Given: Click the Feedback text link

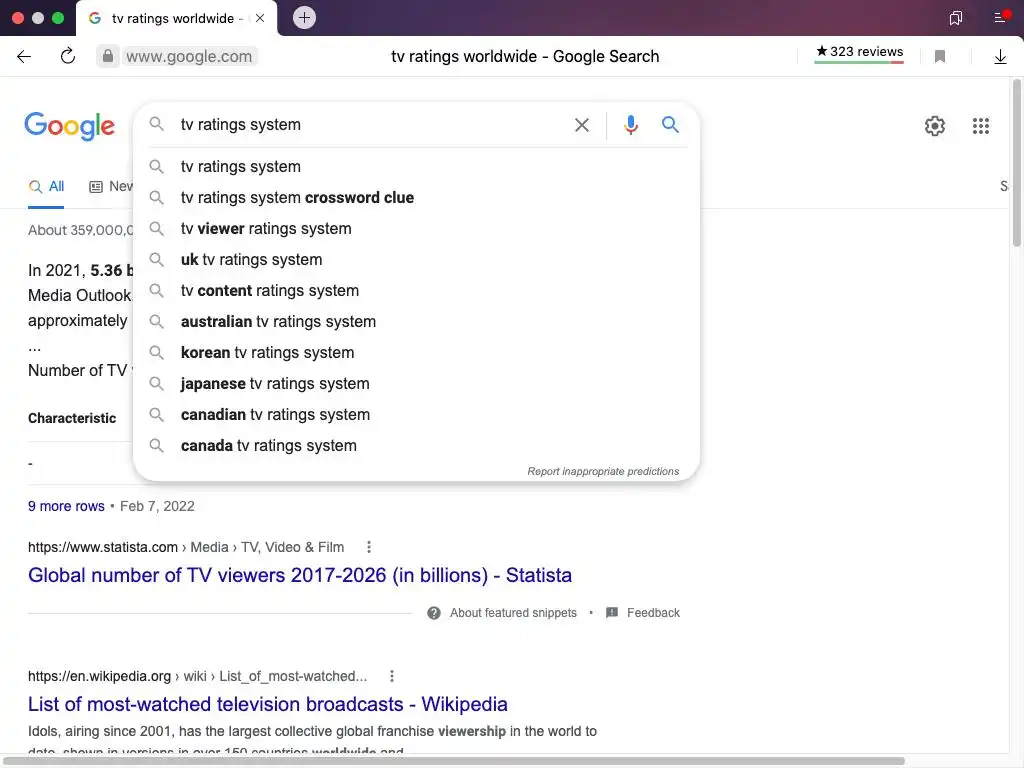Looking at the screenshot, I should point(653,613).
